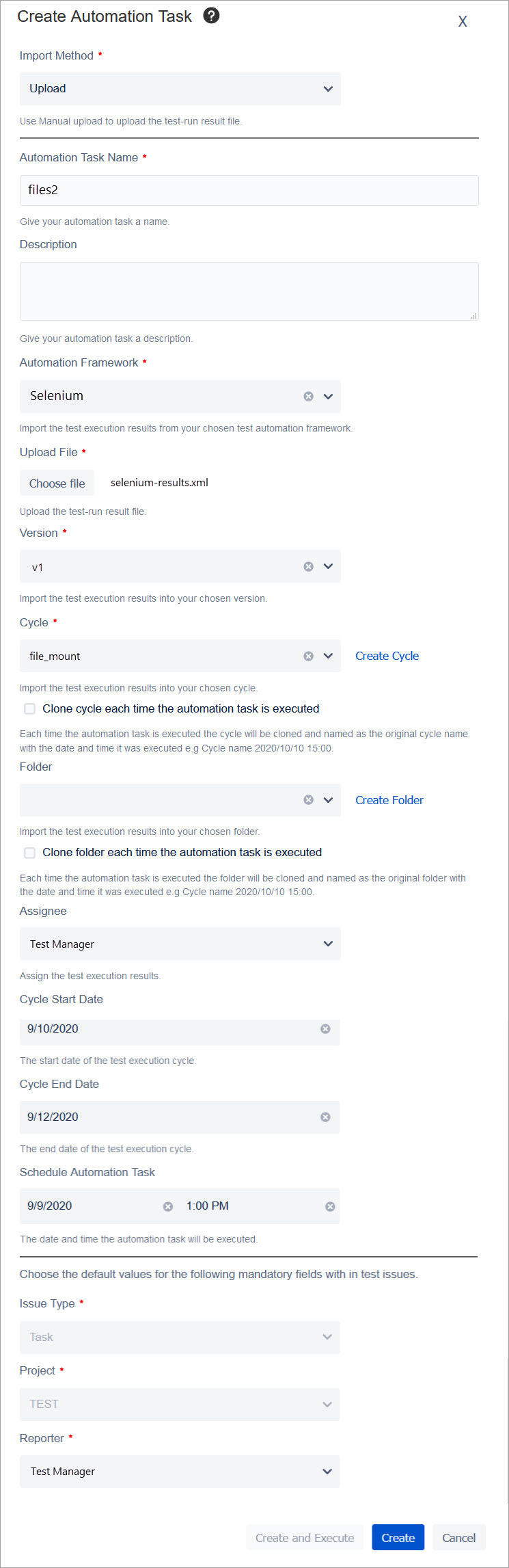Clear the Cycle End Date value
The width and height of the screenshot is (509, 1568).
(x=325, y=1117)
